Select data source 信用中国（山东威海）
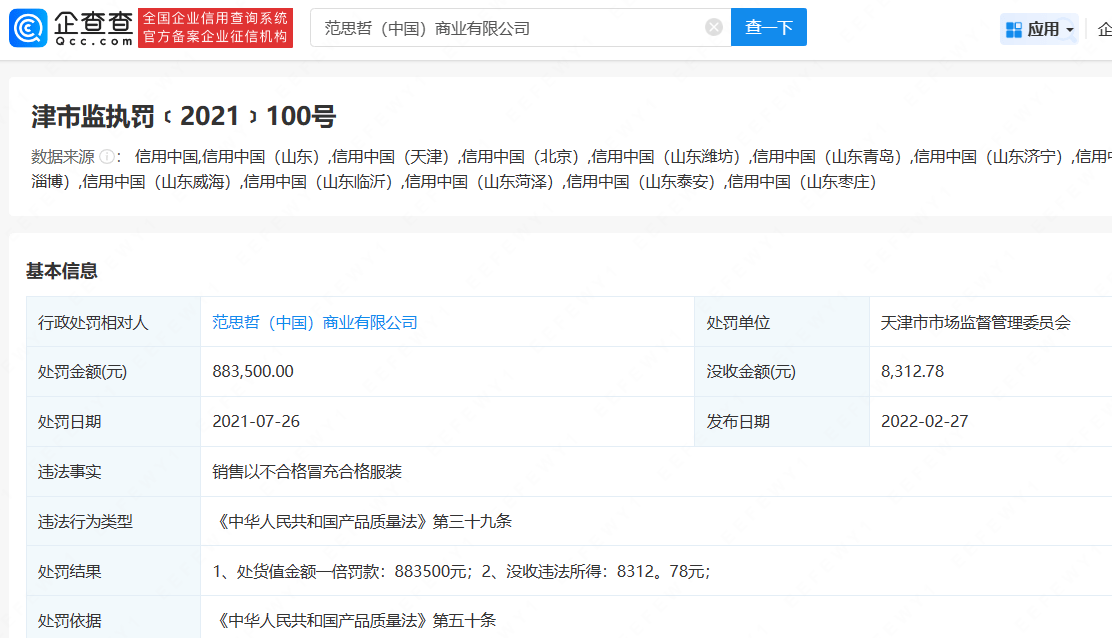Image resolution: width=1112 pixels, height=638 pixels. pos(160,182)
